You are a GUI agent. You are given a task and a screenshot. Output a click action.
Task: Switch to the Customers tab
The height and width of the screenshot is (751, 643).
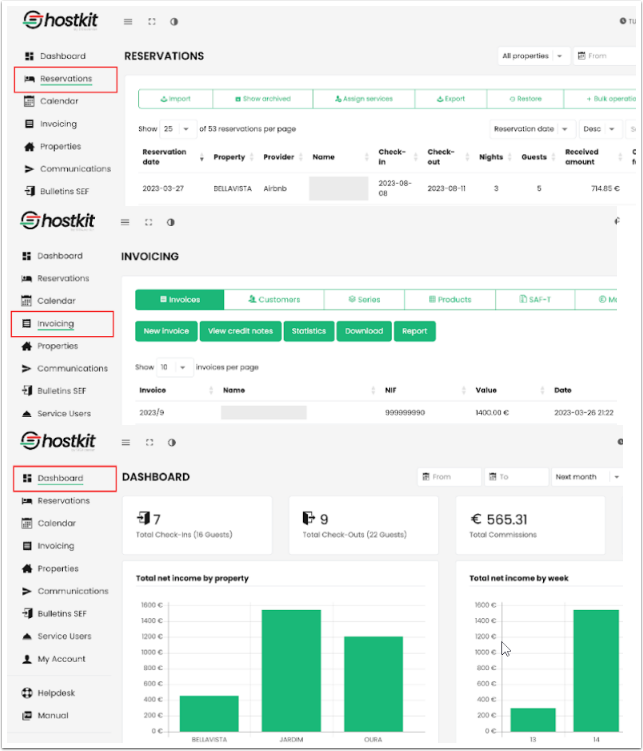(273, 299)
